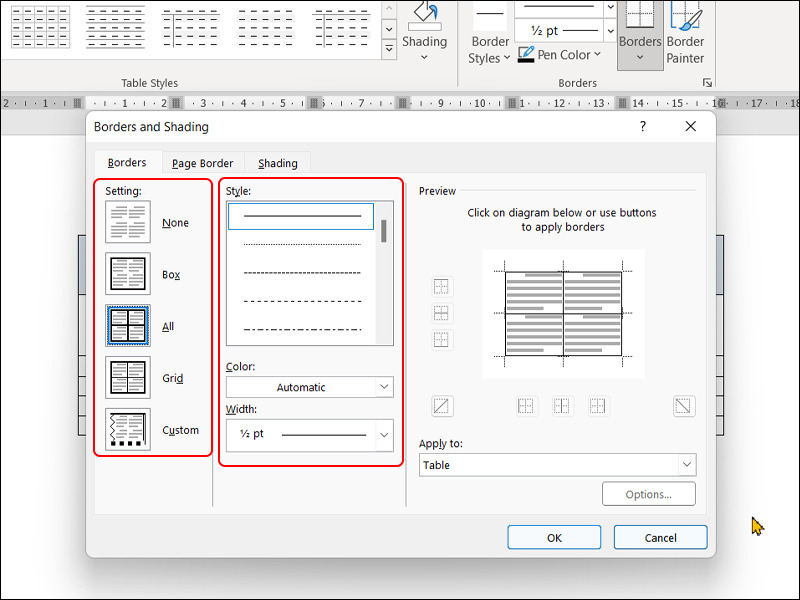The height and width of the screenshot is (600, 800).
Task: Toggle the top border preview button
Action: (442, 287)
